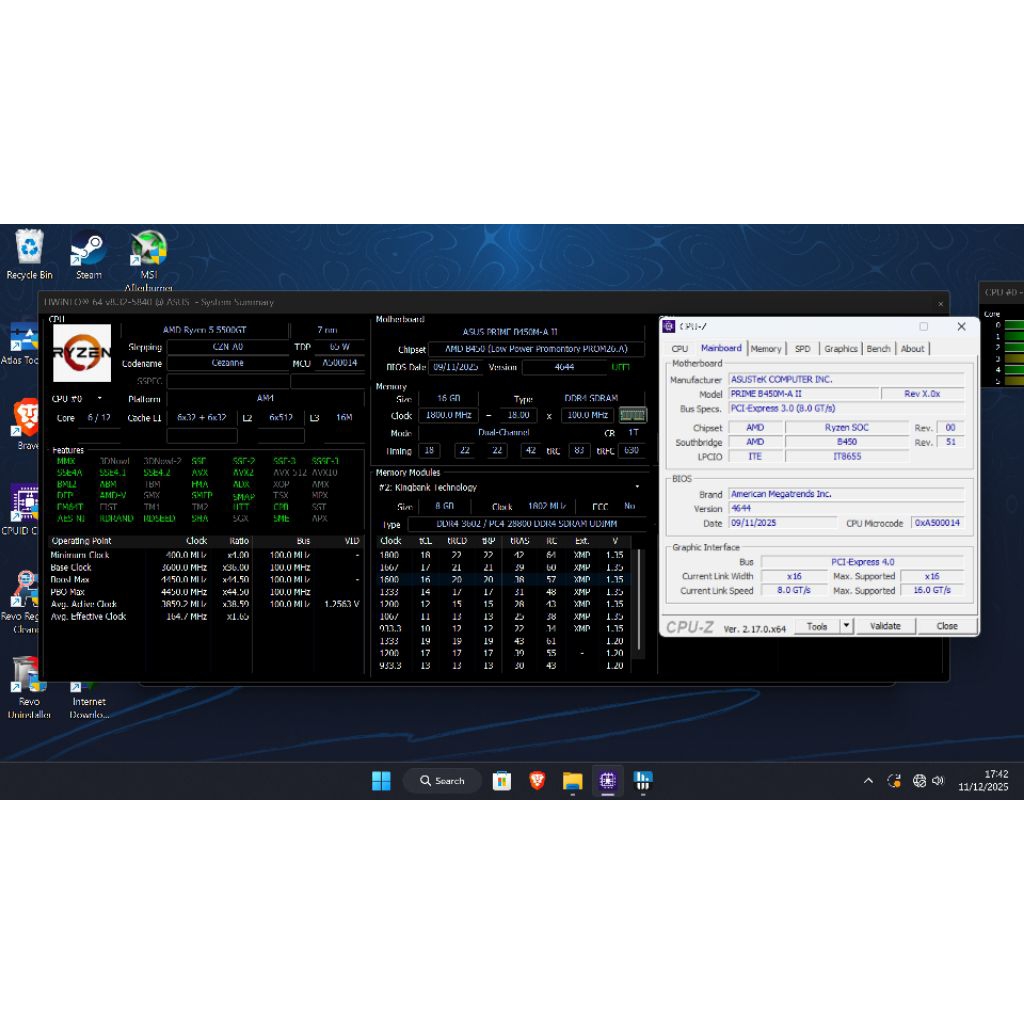Select the highlighted 1600 MHz XMP profile row
1024x1024 pixels.
pyautogui.click(x=500, y=578)
